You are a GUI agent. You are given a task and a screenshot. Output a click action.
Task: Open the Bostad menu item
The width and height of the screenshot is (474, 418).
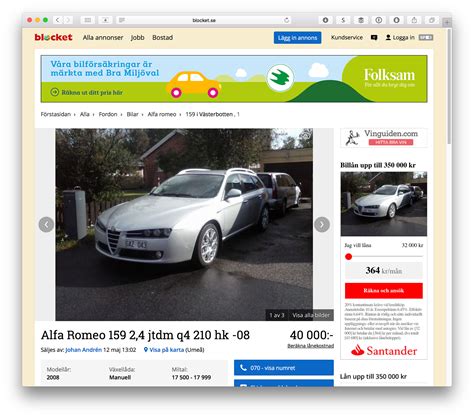point(162,38)
